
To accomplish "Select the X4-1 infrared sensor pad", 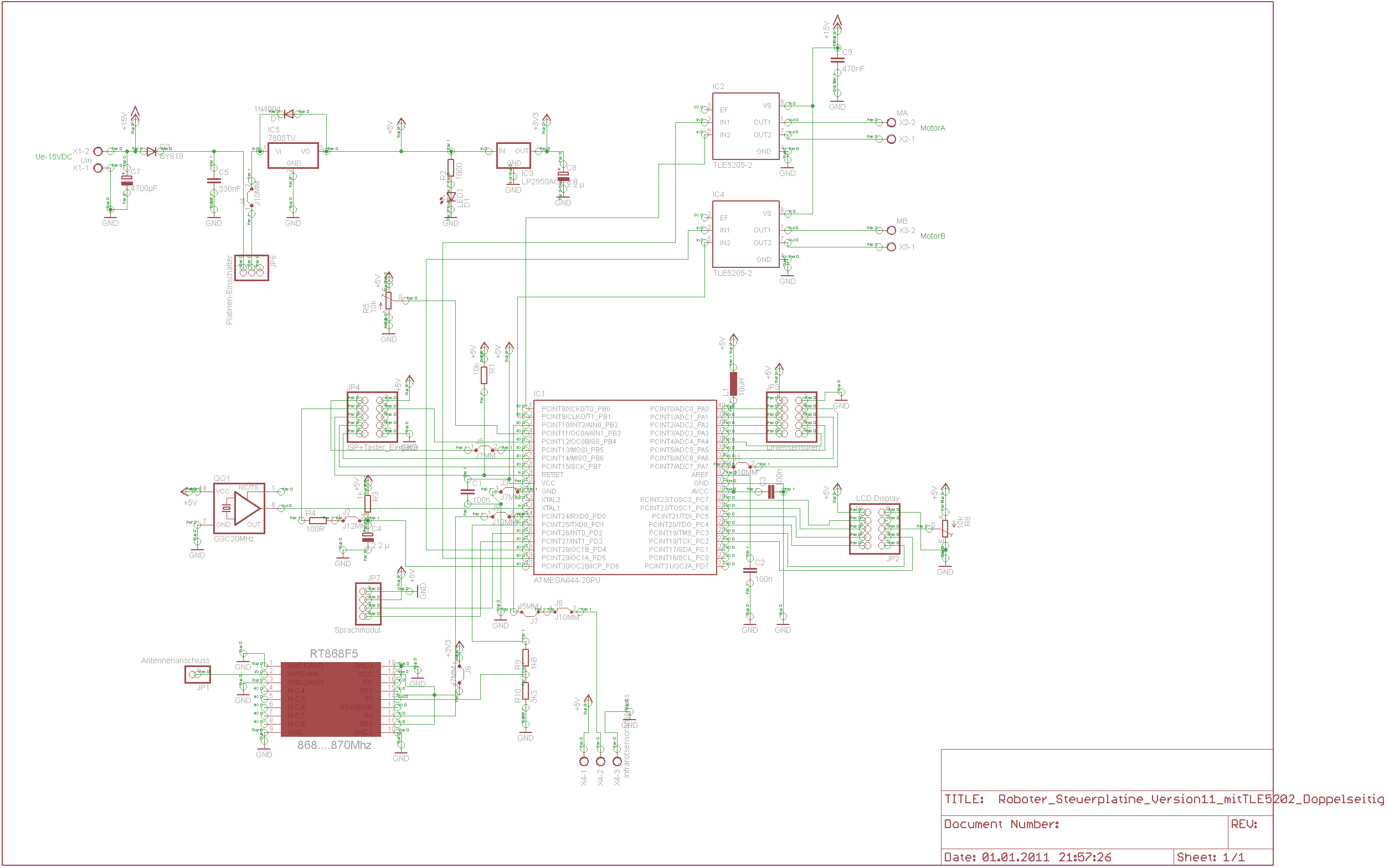I will (584, 761).
